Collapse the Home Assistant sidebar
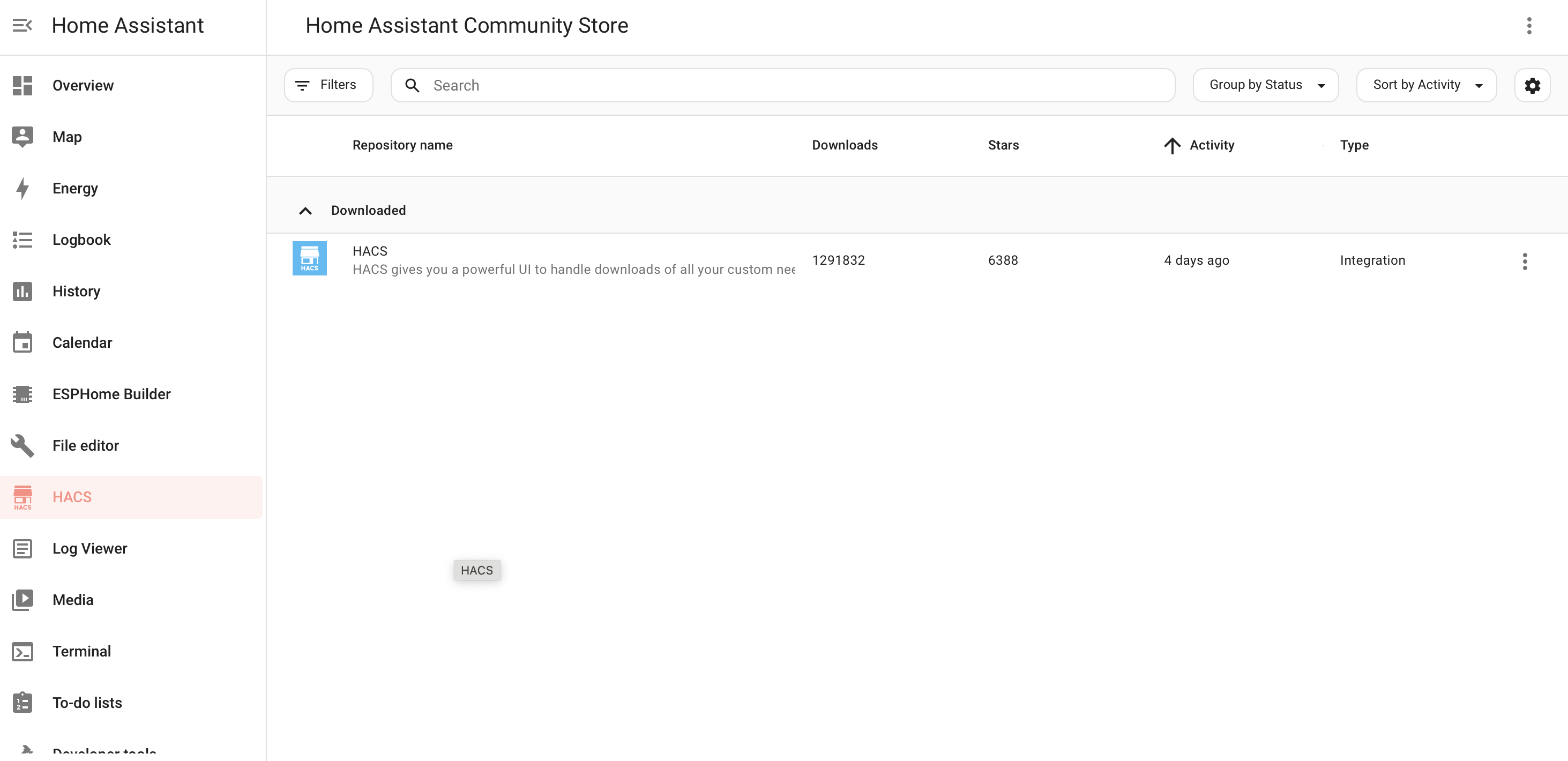This screenshot has height=761, width=1568. (23, 25)
